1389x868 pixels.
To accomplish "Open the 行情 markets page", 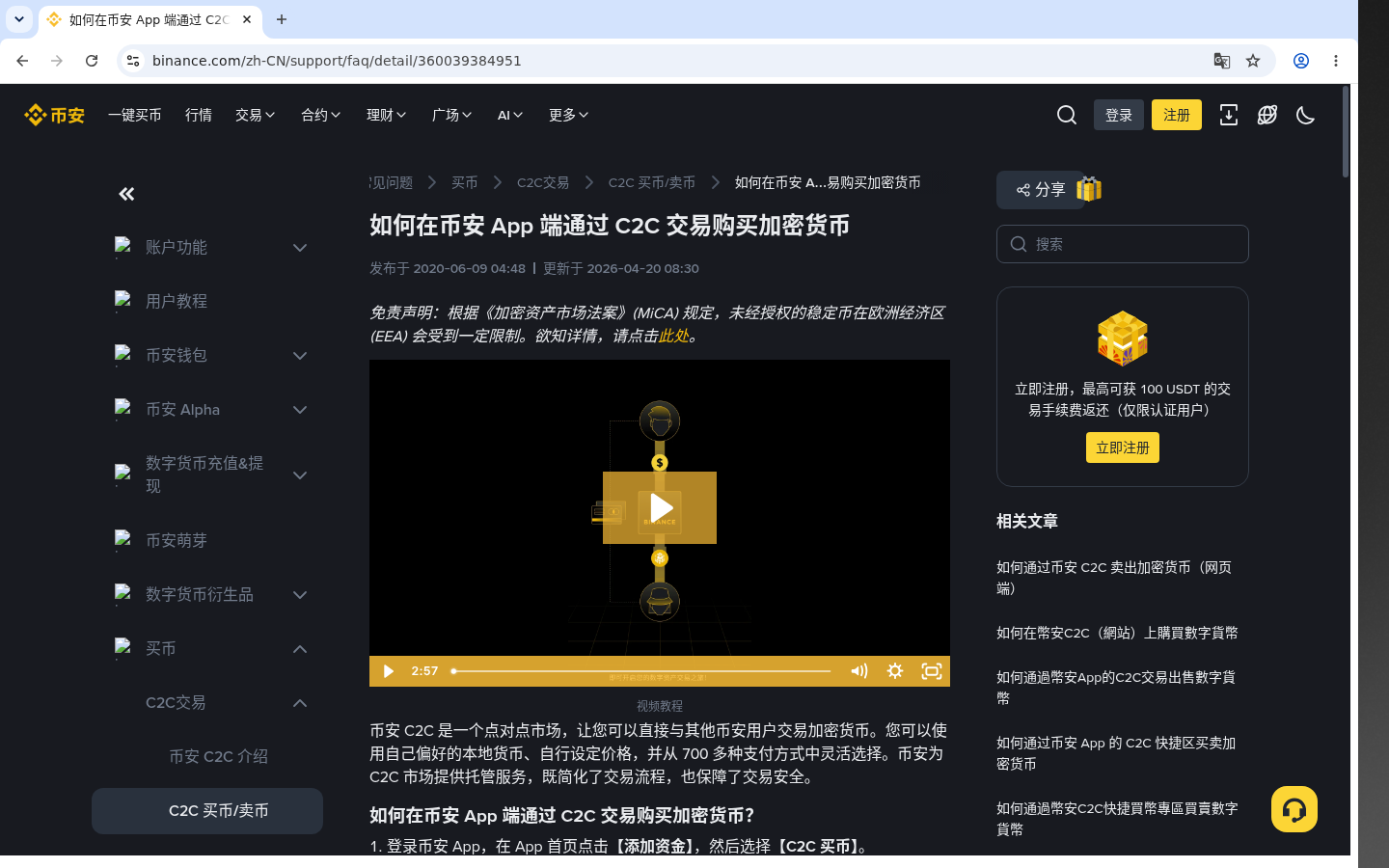I will [x=199, y=115].
